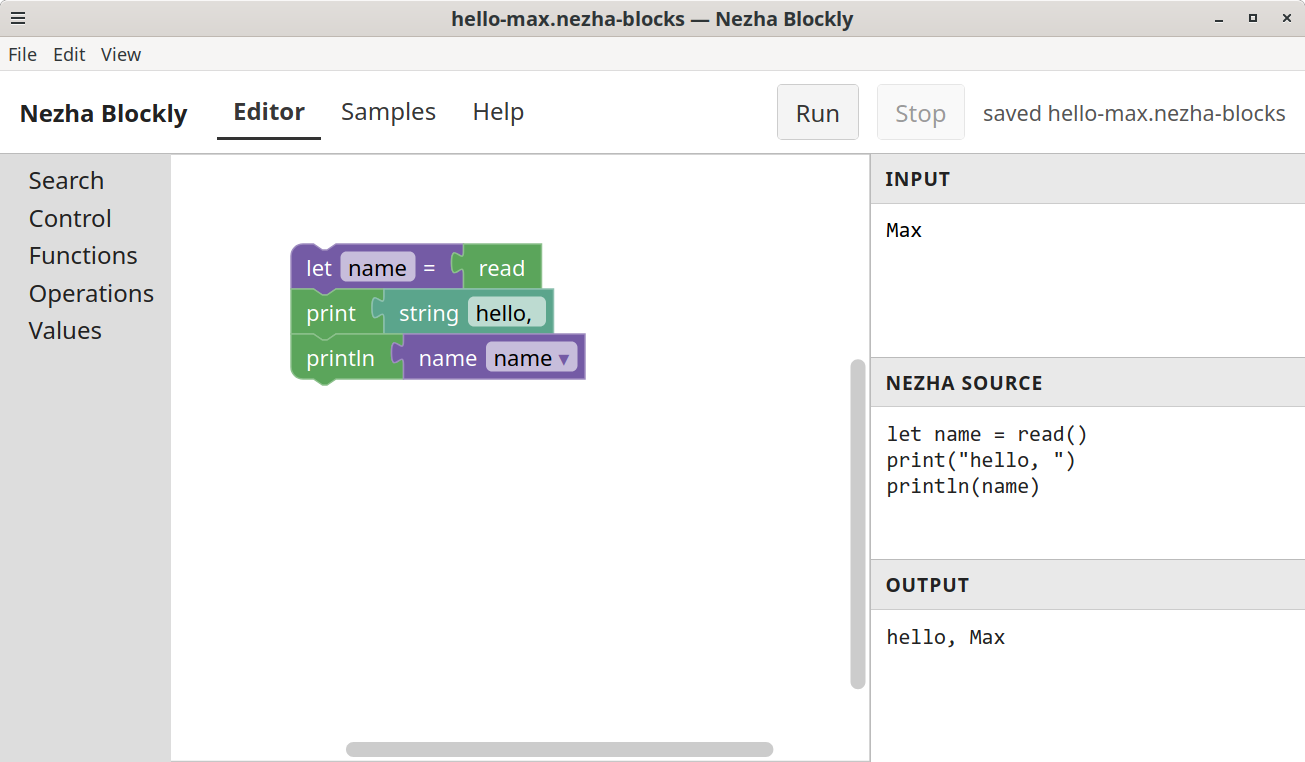1305x762 pixels.
Task: Expand the name variable dropdown in println block
Action: (532, 358)
